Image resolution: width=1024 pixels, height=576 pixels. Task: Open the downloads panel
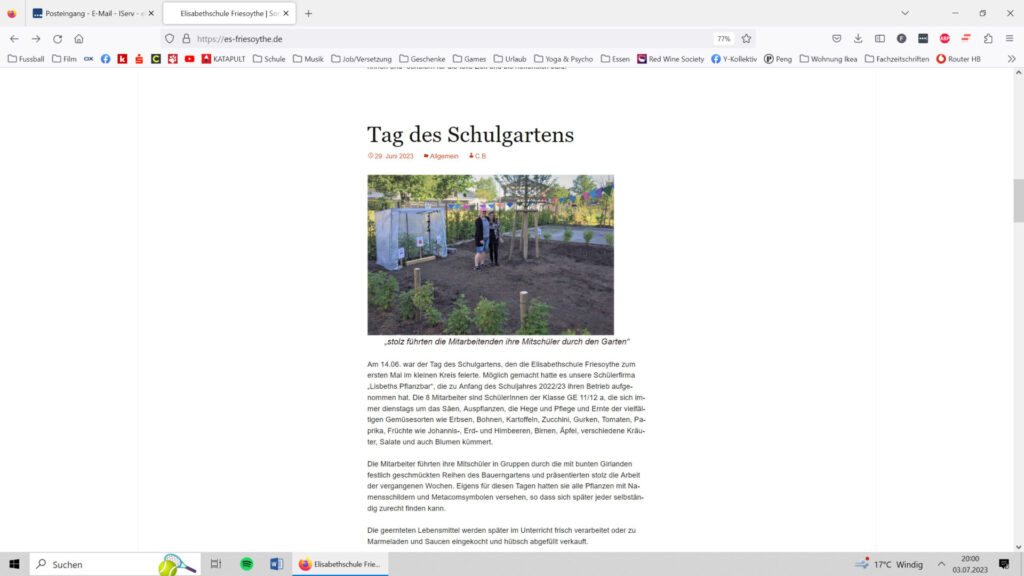point(858,39)
